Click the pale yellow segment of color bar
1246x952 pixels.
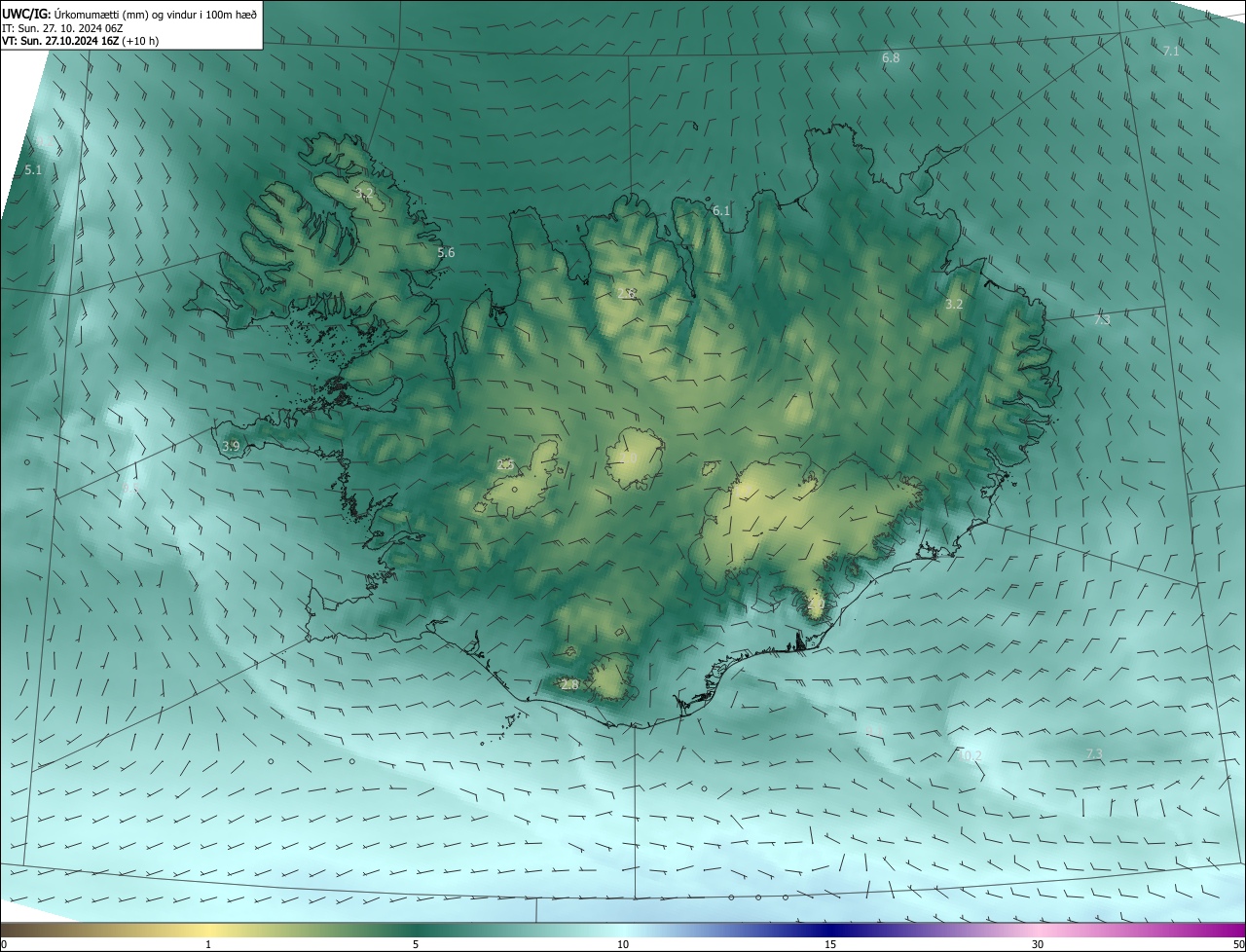[x=208, y=930]
